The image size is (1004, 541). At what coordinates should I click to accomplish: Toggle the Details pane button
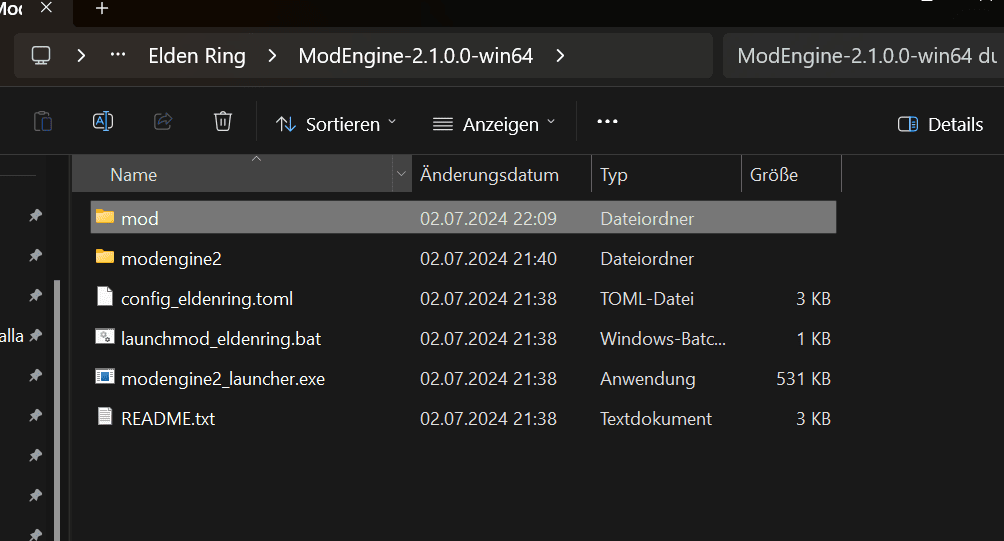[940, 124]
